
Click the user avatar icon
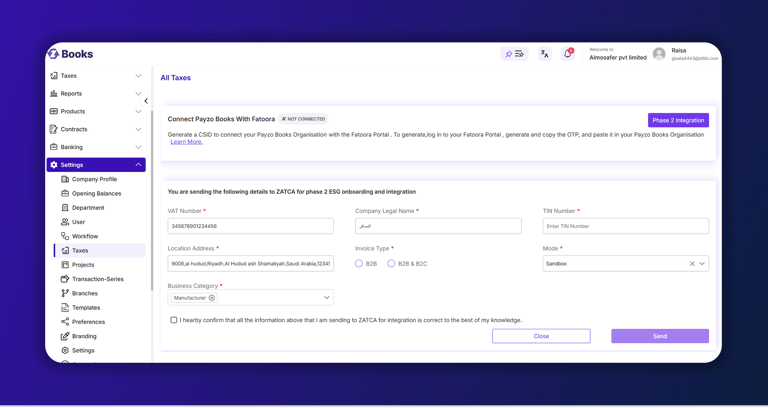659,54
